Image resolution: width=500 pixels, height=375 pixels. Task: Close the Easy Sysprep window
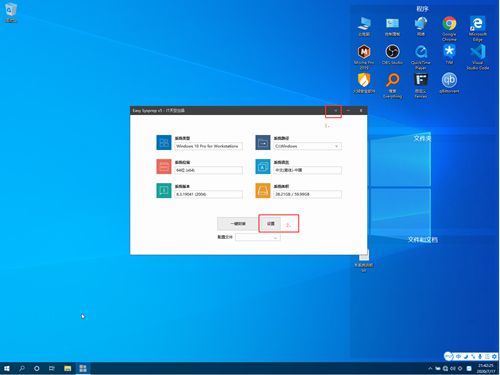(361, 110)
